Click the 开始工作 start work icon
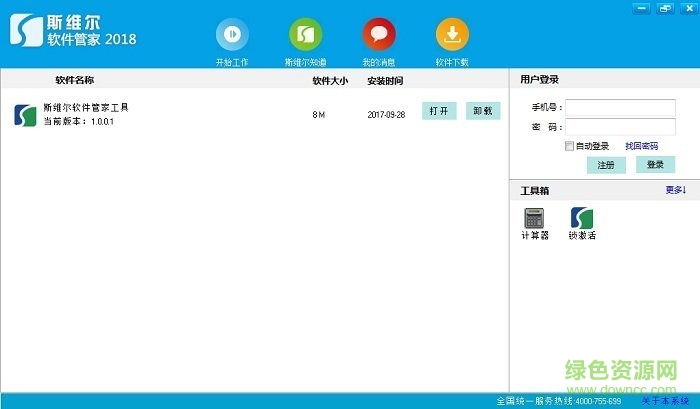Image resolution: width=700 pixels, height=409 pixels. coord(232,34)
